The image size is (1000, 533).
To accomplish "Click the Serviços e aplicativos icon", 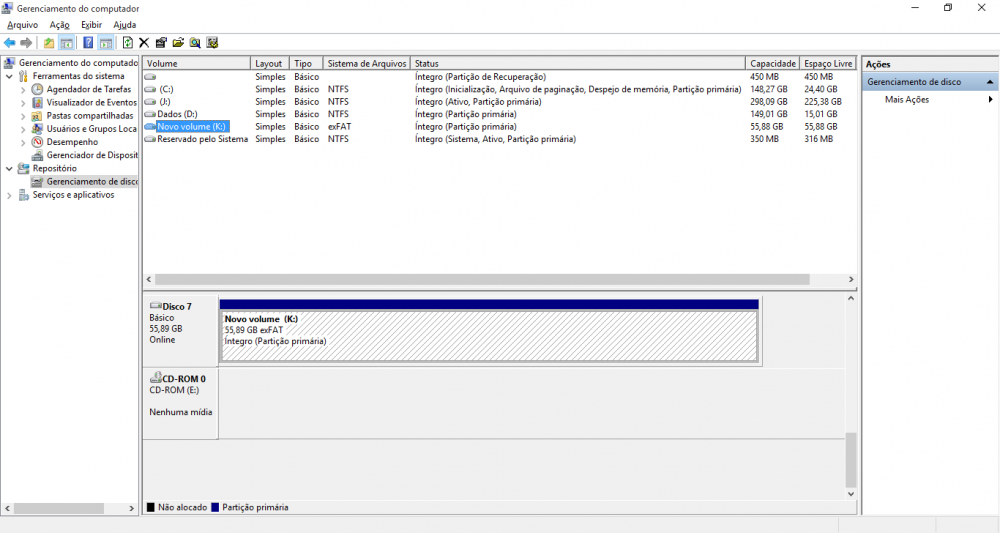I will click(24, 195).
